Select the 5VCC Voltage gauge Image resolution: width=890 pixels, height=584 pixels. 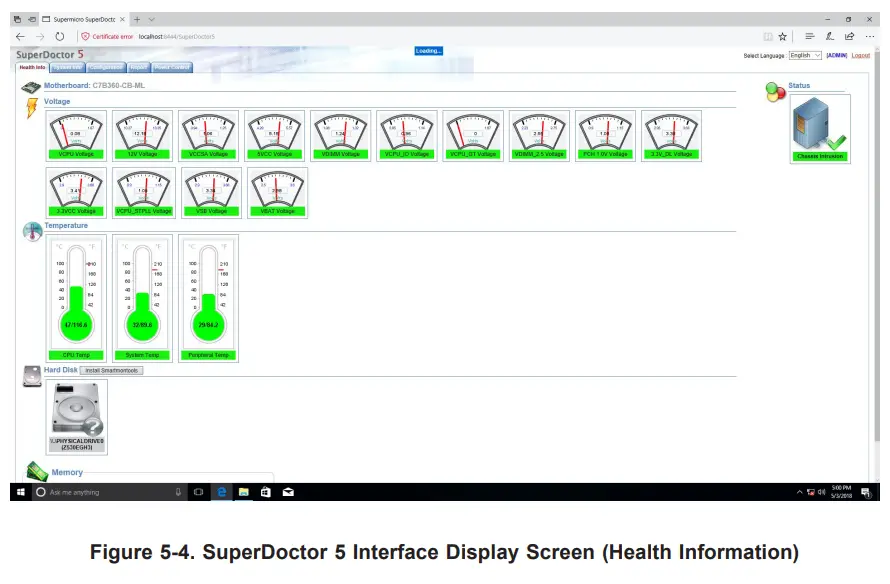pyautogui.click(x=275, y=136)
